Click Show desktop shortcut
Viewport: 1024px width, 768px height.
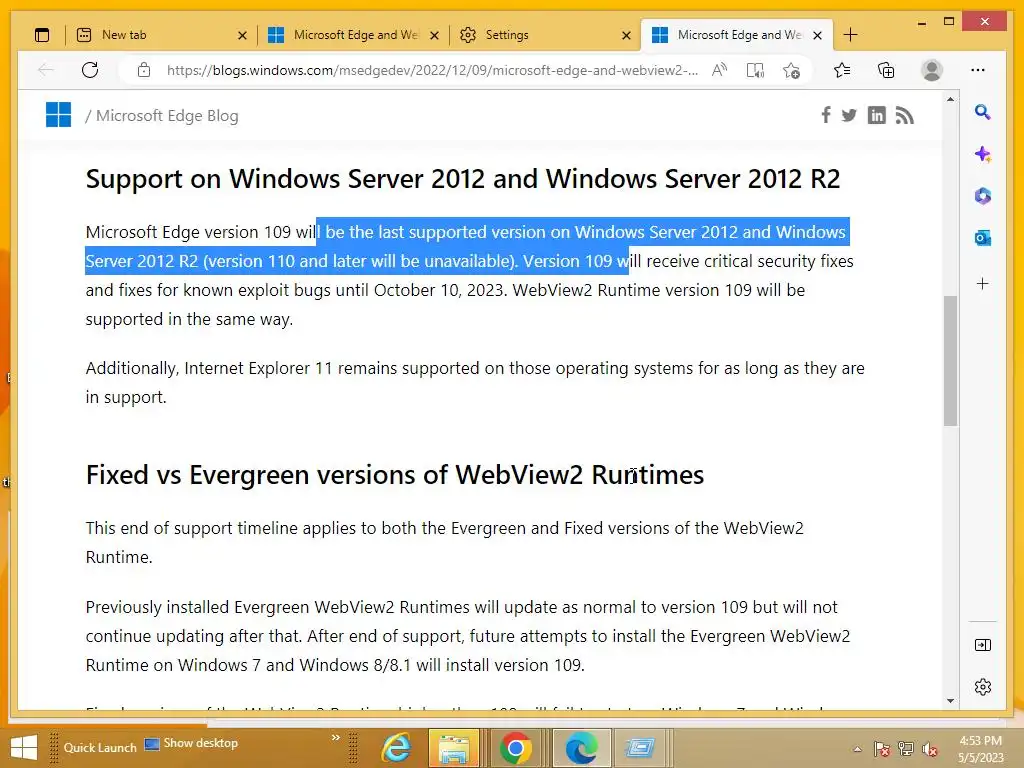tap(191, 743)
